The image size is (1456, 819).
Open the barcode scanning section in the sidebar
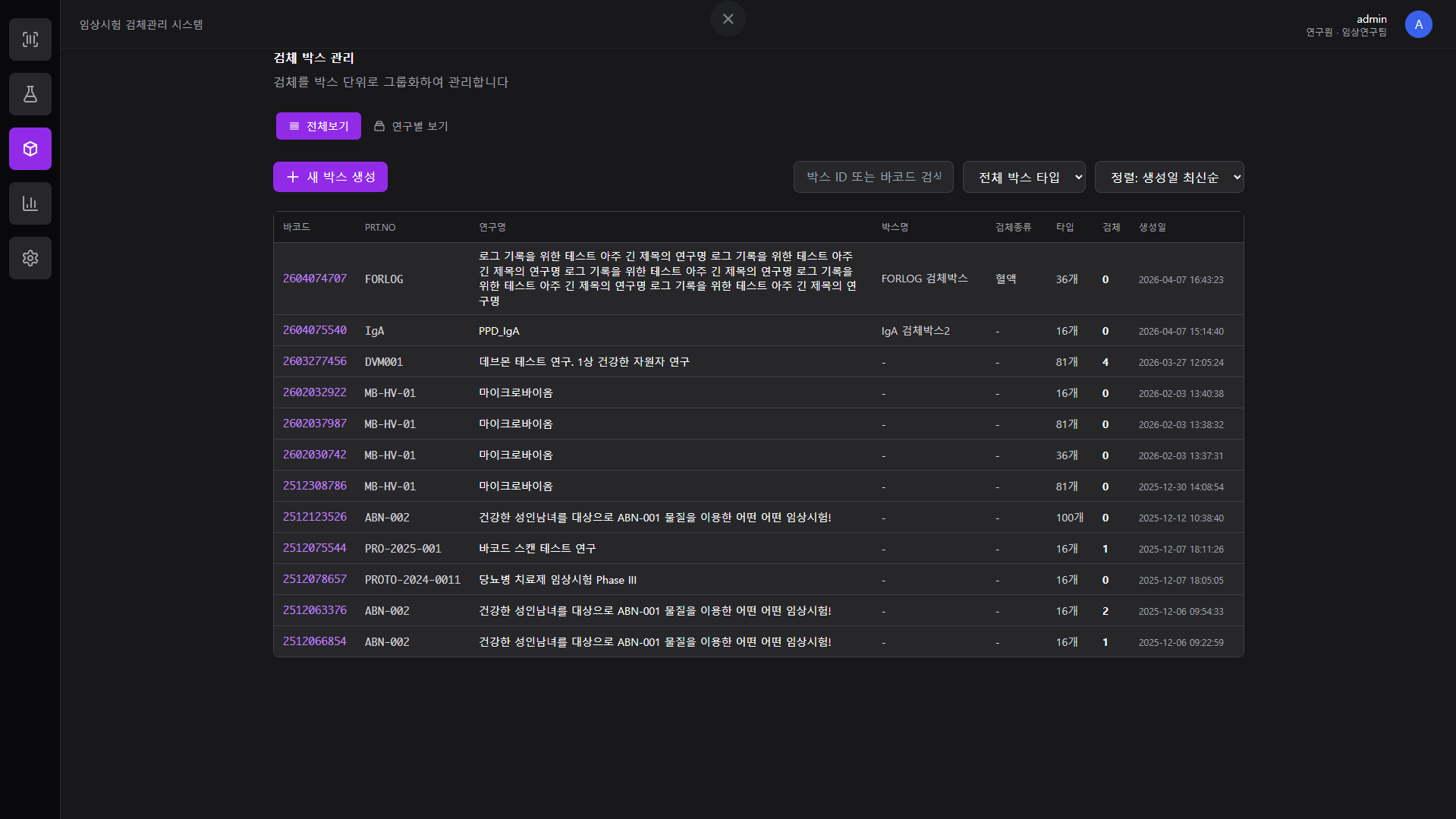(30, 39)
